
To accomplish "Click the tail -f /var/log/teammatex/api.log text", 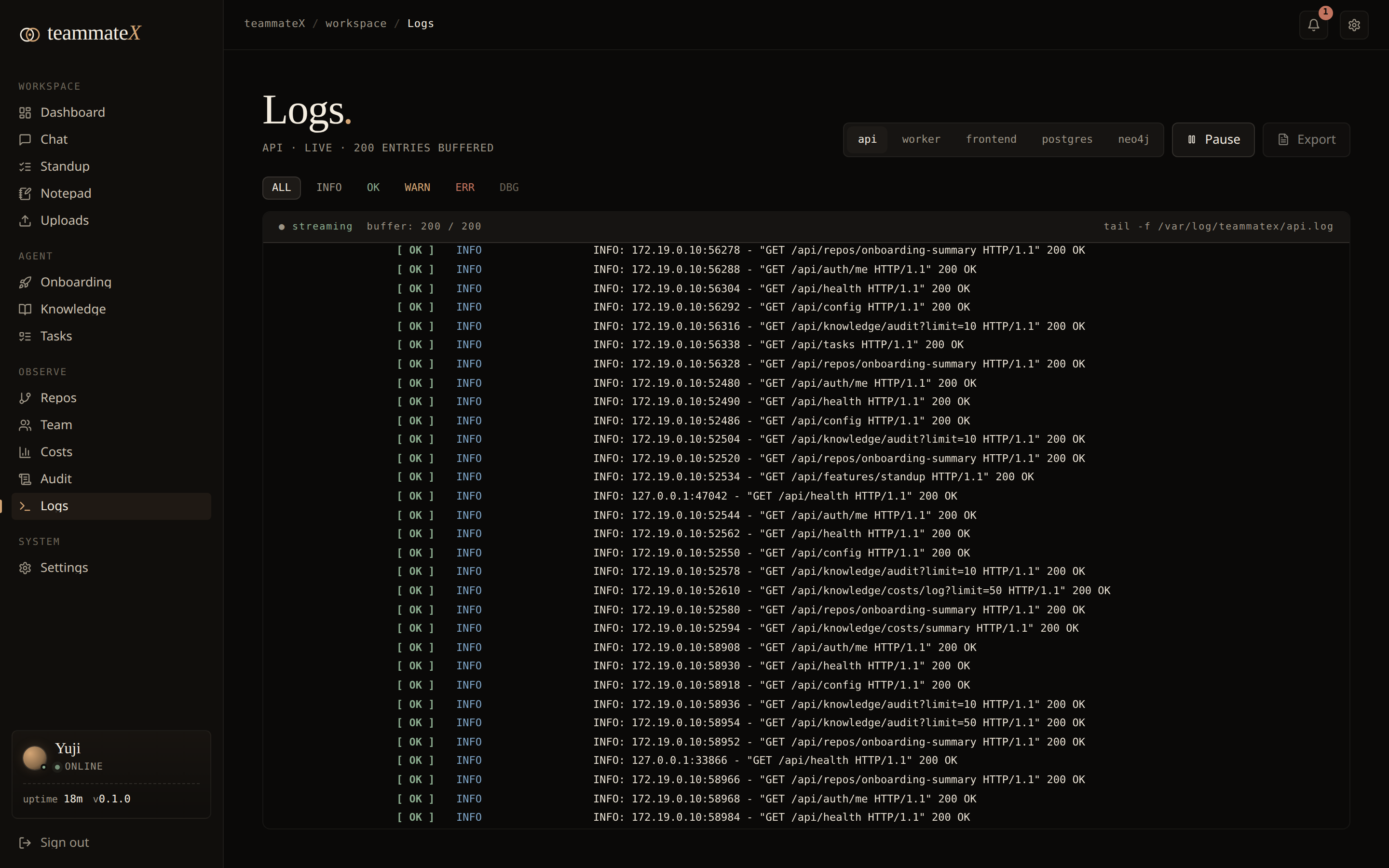I will click(1218, 226).
